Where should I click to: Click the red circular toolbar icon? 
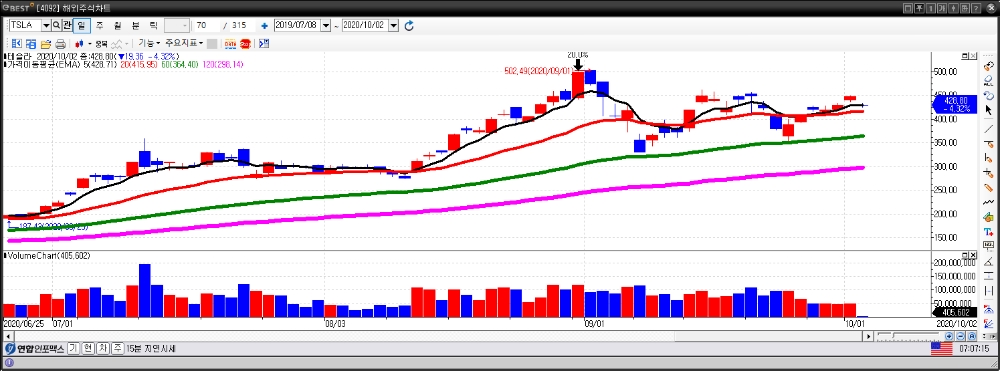pyautogui.click(x=245, y=44)
